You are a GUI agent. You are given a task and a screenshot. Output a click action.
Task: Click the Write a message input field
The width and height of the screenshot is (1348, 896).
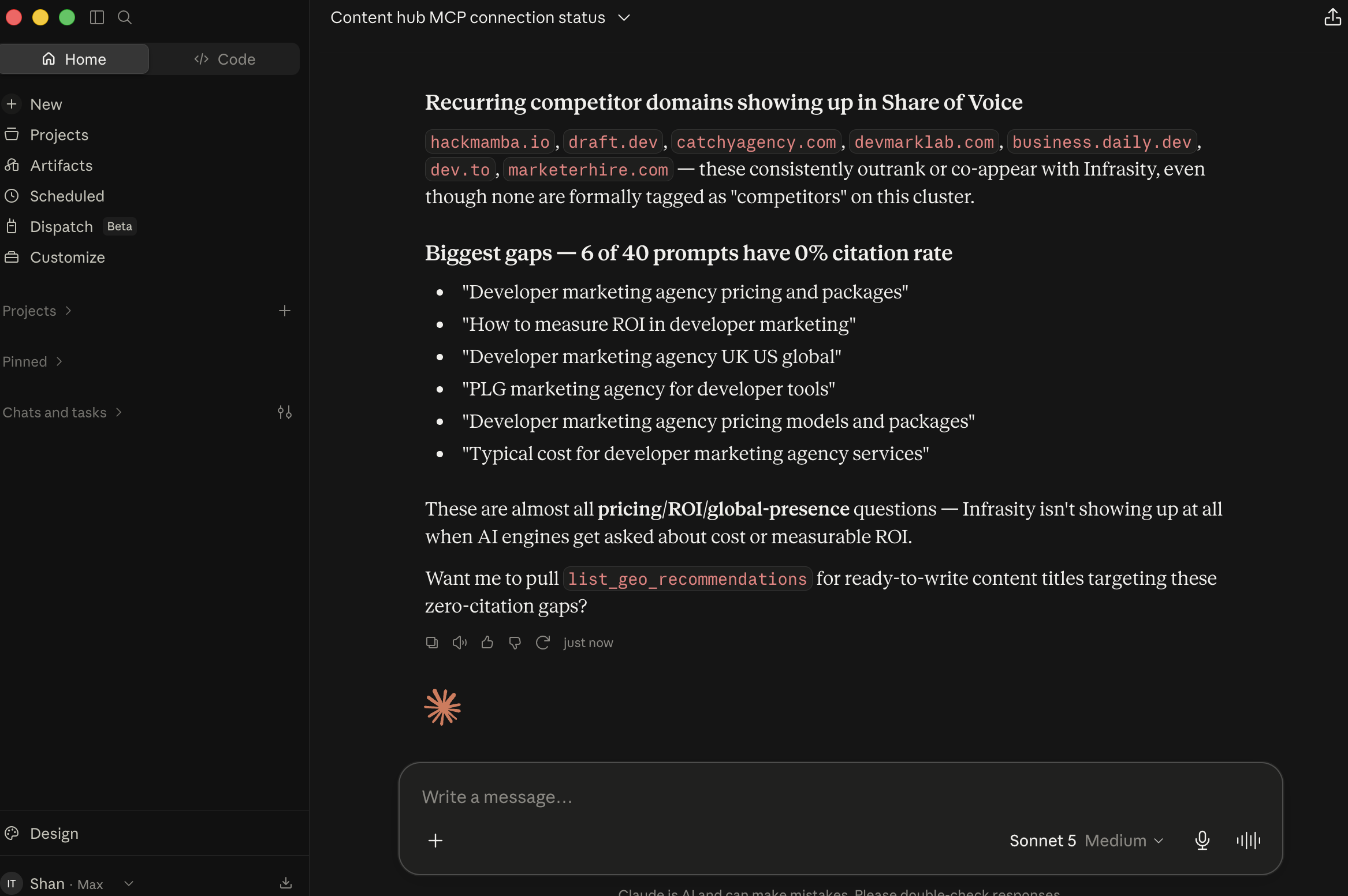840,797
